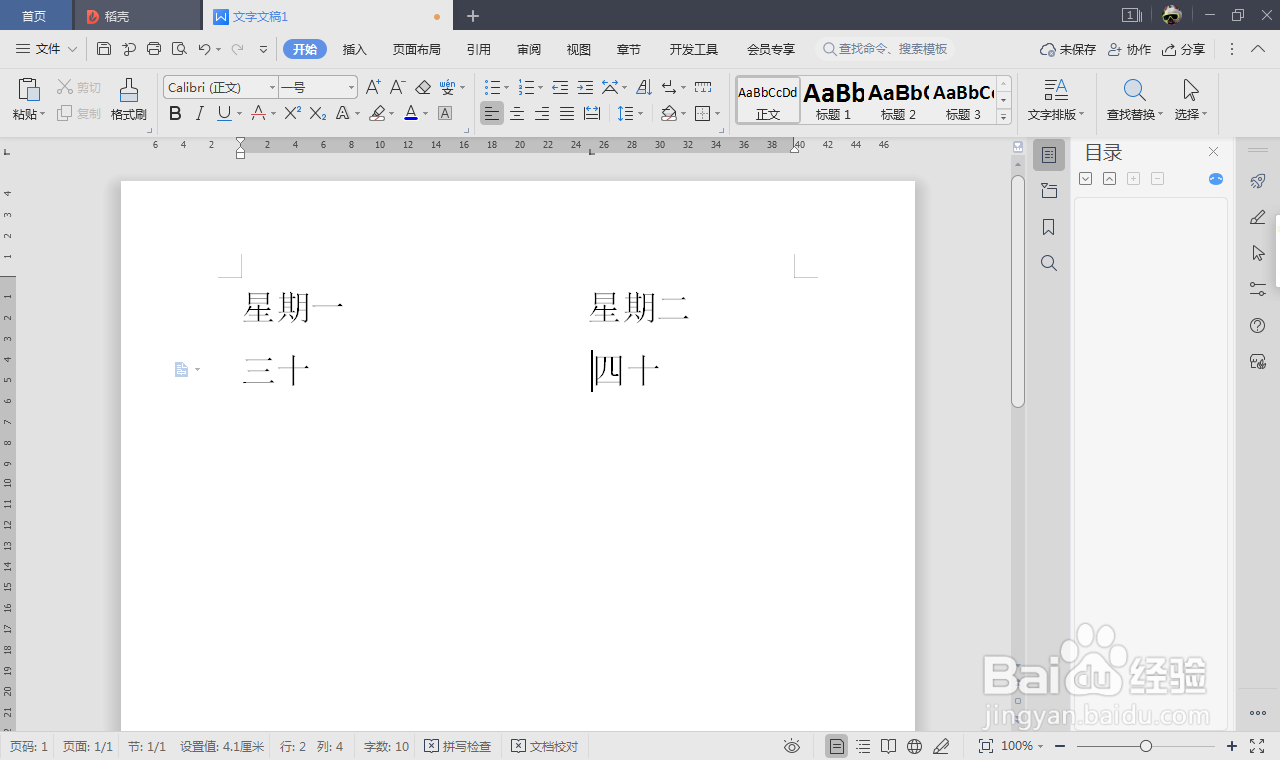Toggle 文档校对 document proofing in status bar

coord(544,746)
